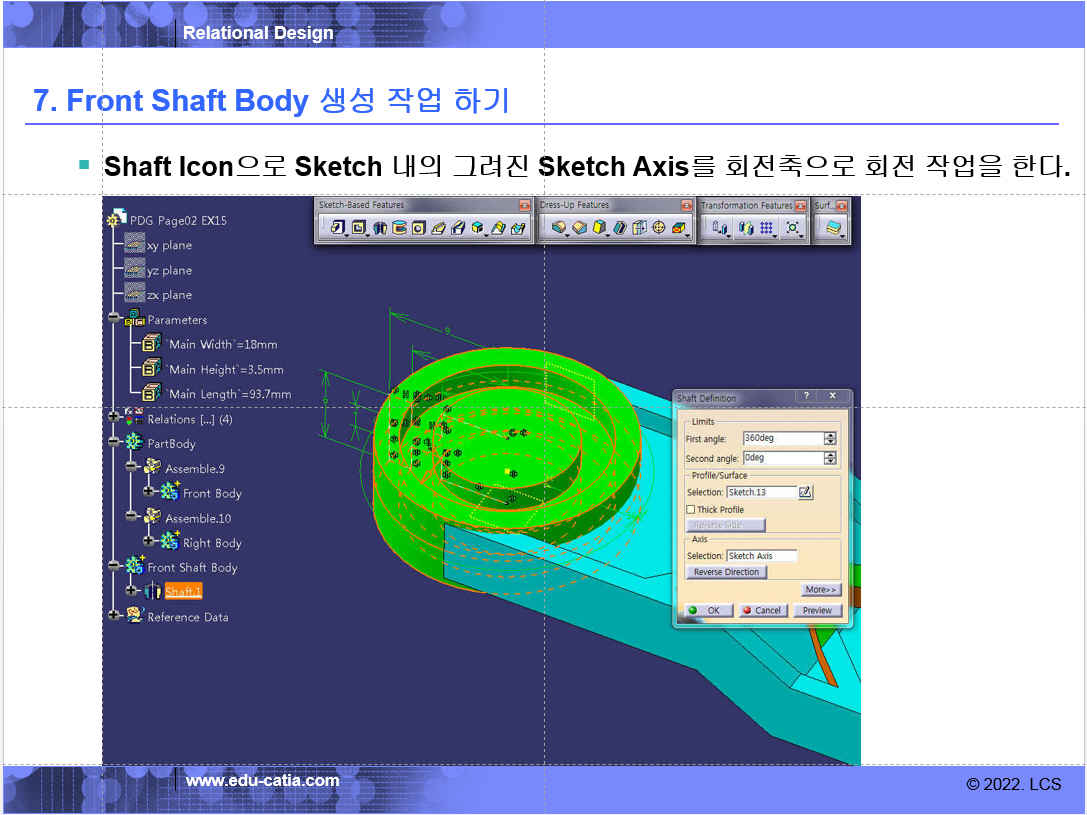Select Shaft.1 in the specification tree
Viewport: 1087px width, 815px height.
pyautogui.click(x=183, y=592)
